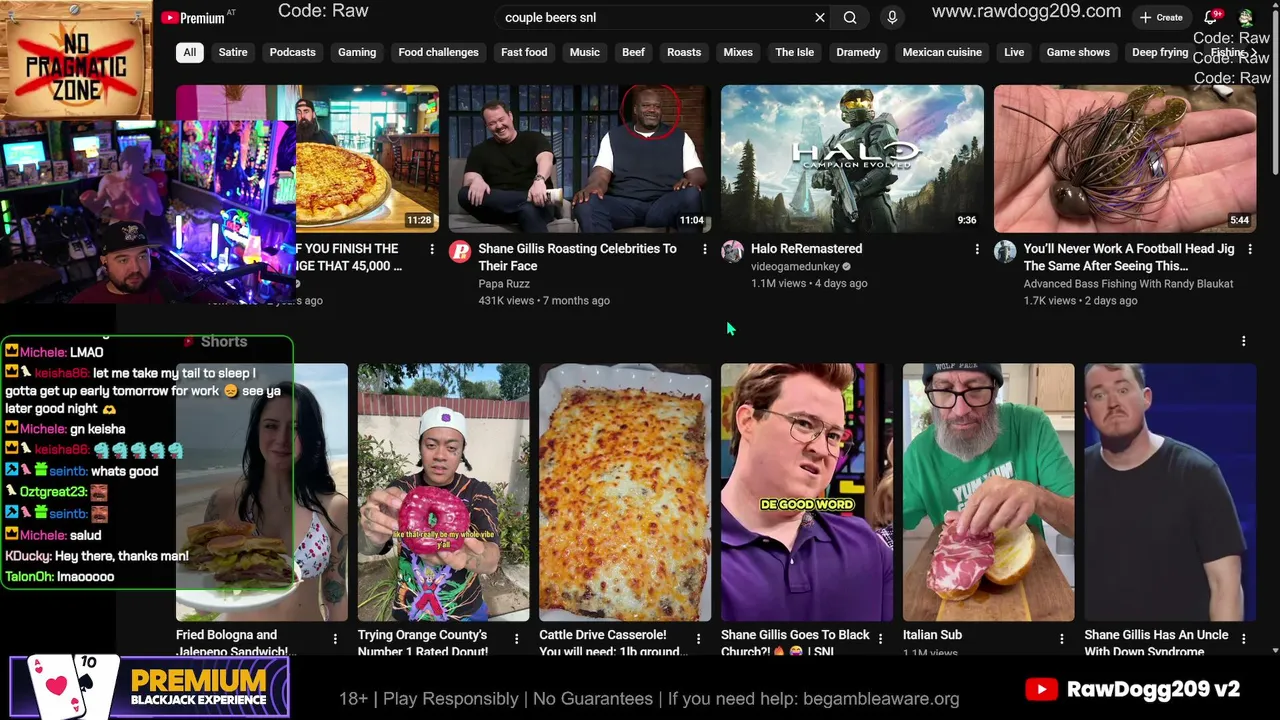Visit the Papa Ruzz channel name

[504, 284]
